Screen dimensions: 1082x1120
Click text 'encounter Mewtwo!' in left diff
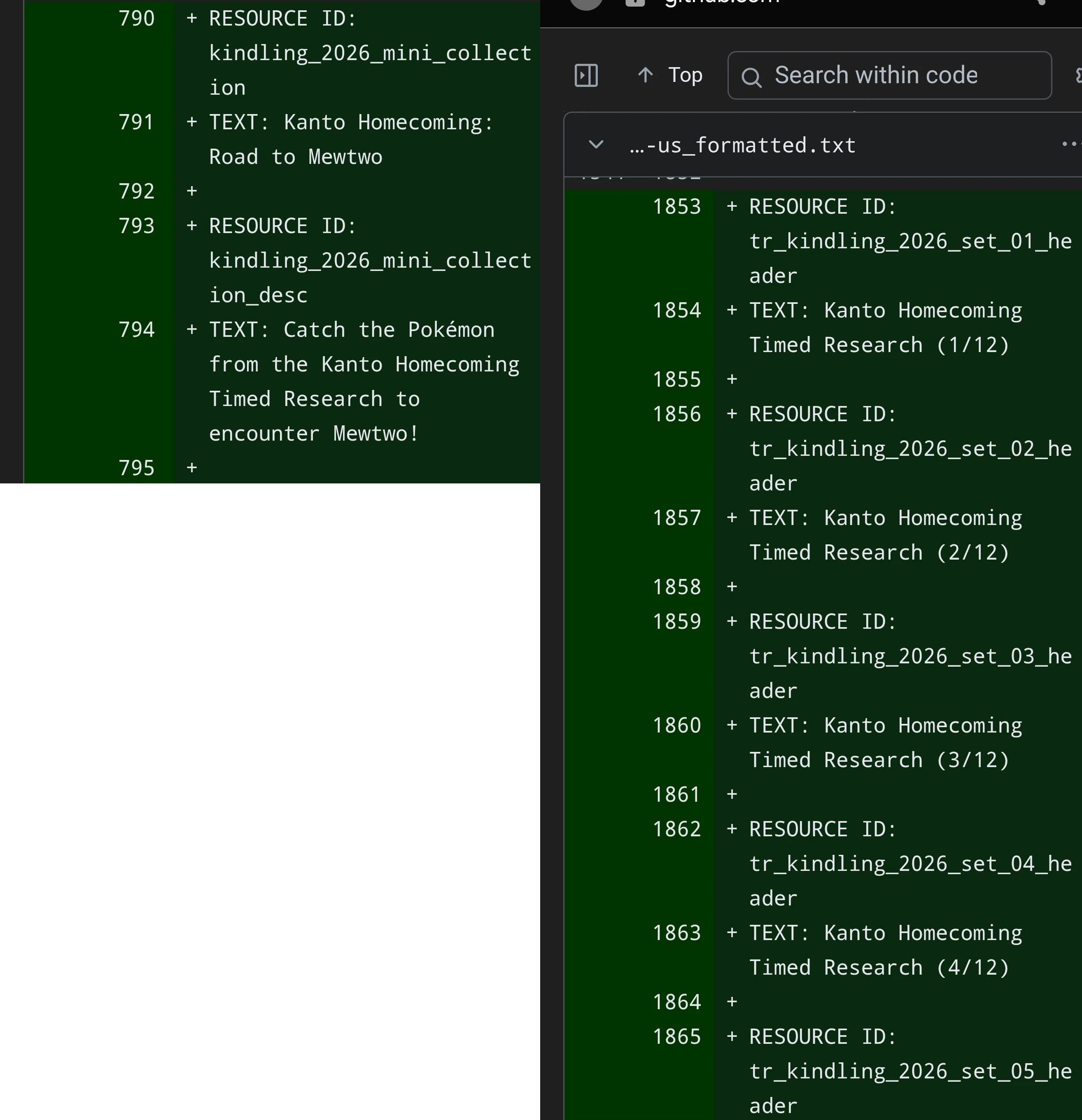(314, 434)
